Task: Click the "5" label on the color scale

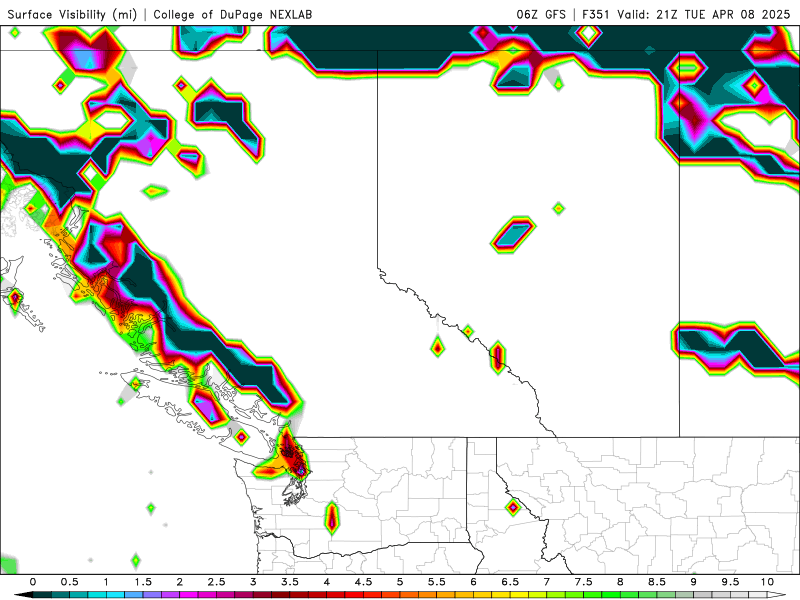Action: 400,582
